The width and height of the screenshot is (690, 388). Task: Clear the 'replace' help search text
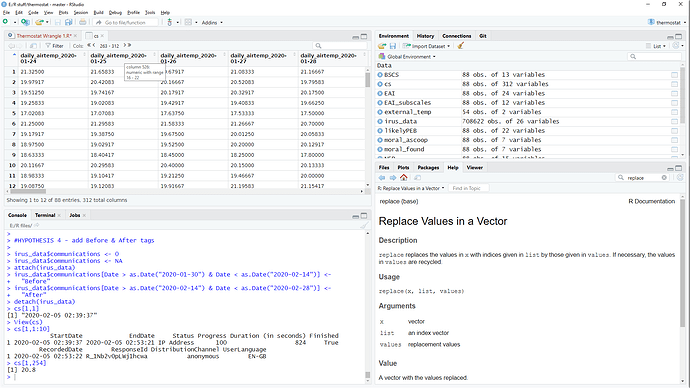pos(664,178)
